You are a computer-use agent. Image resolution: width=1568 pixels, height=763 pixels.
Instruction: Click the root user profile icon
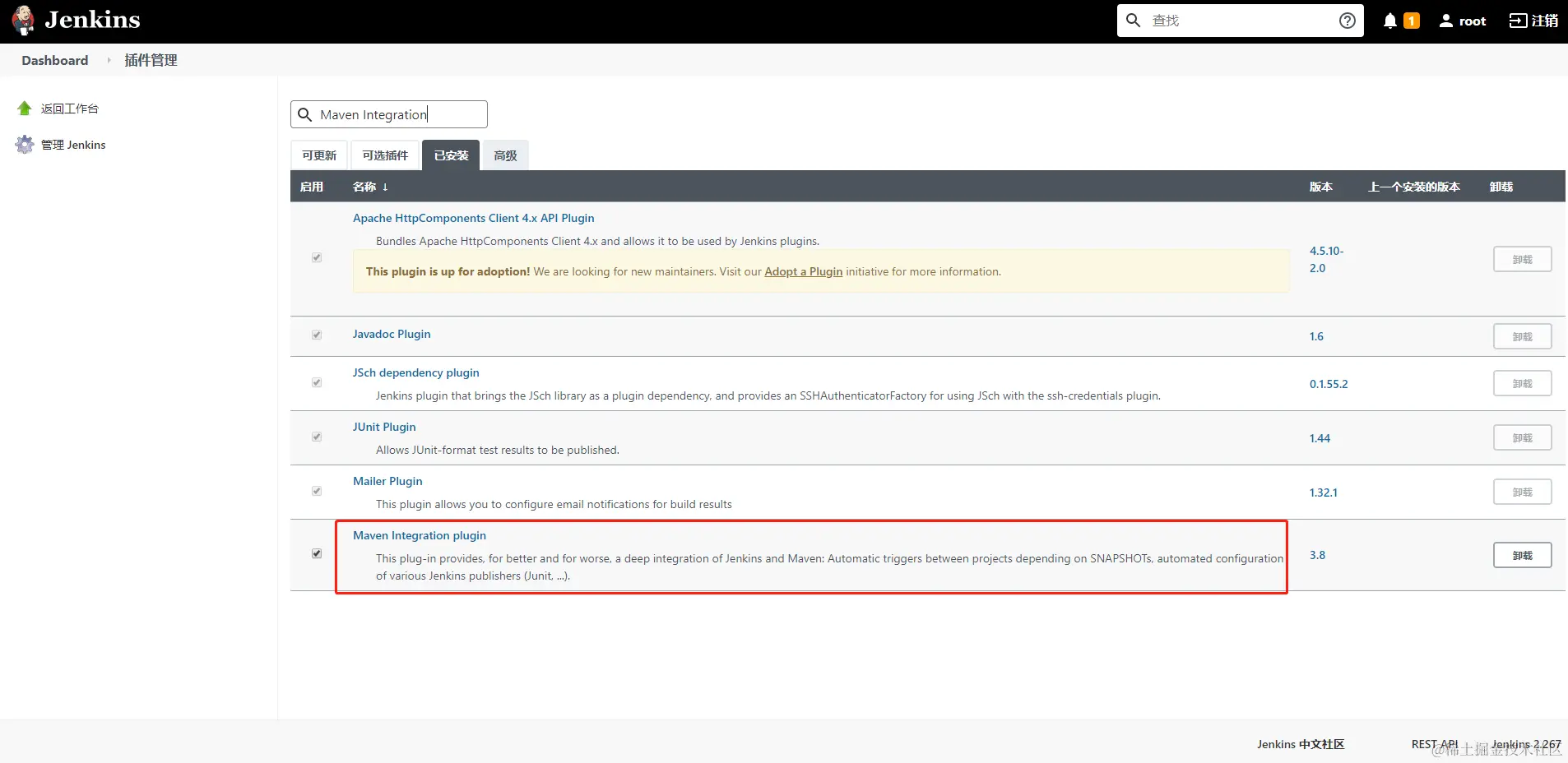pyautogui.click(x=1446, y=21)
